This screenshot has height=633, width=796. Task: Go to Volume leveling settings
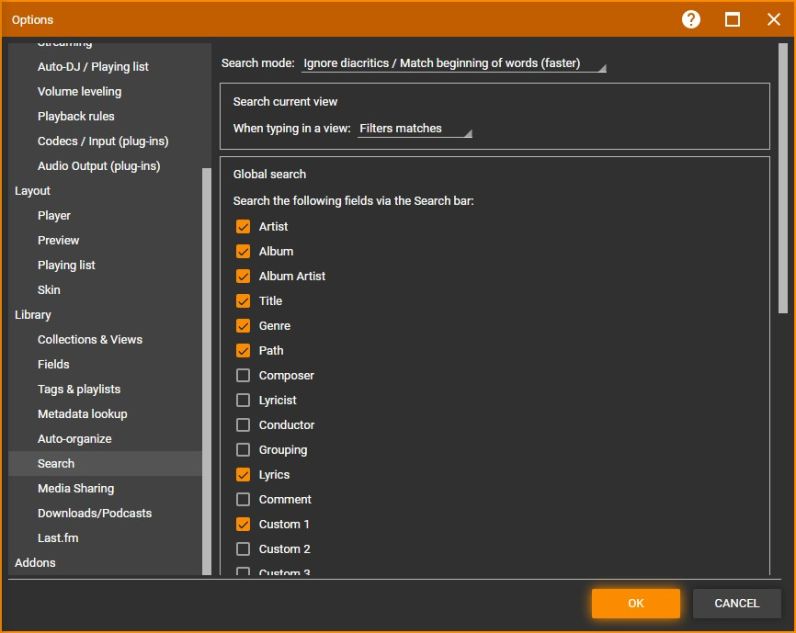coord(79,92)
